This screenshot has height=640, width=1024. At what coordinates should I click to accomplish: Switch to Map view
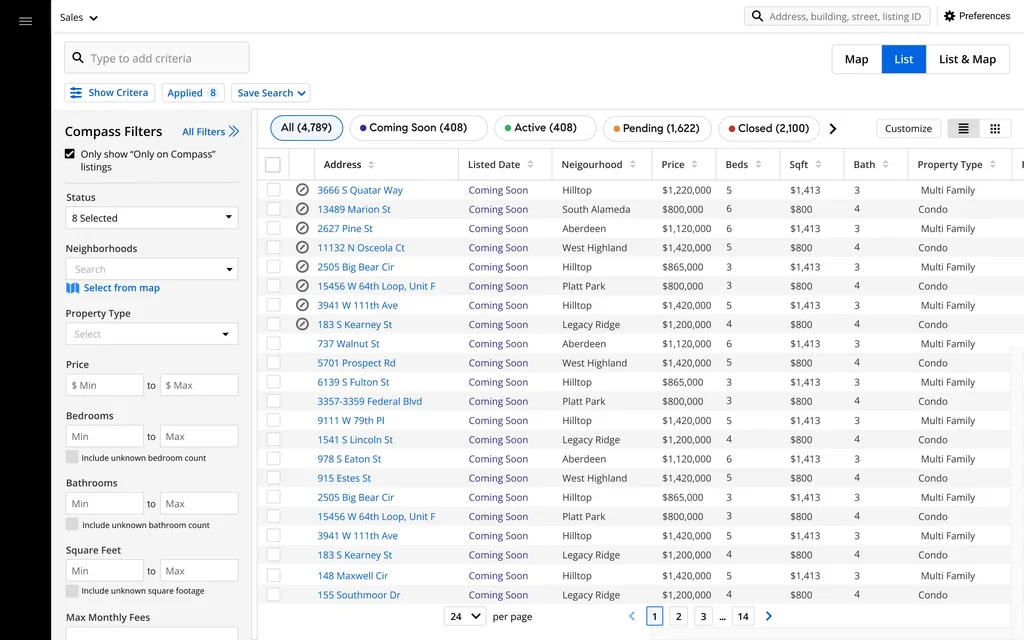click(856, 59)
